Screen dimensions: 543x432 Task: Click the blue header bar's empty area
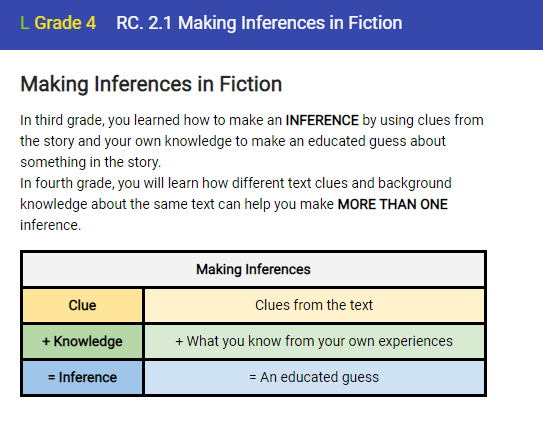point(471,24)
